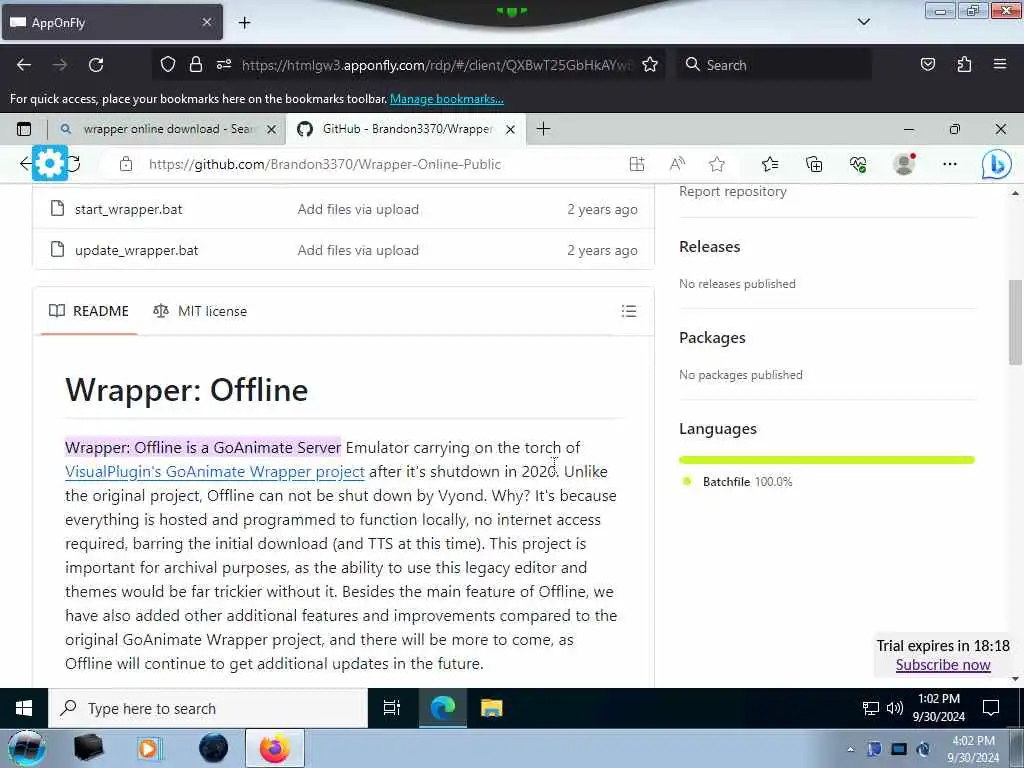Close the AppOnFly Firefox tab
Viewport: 1024px width, 768px height.
(206, 22)
